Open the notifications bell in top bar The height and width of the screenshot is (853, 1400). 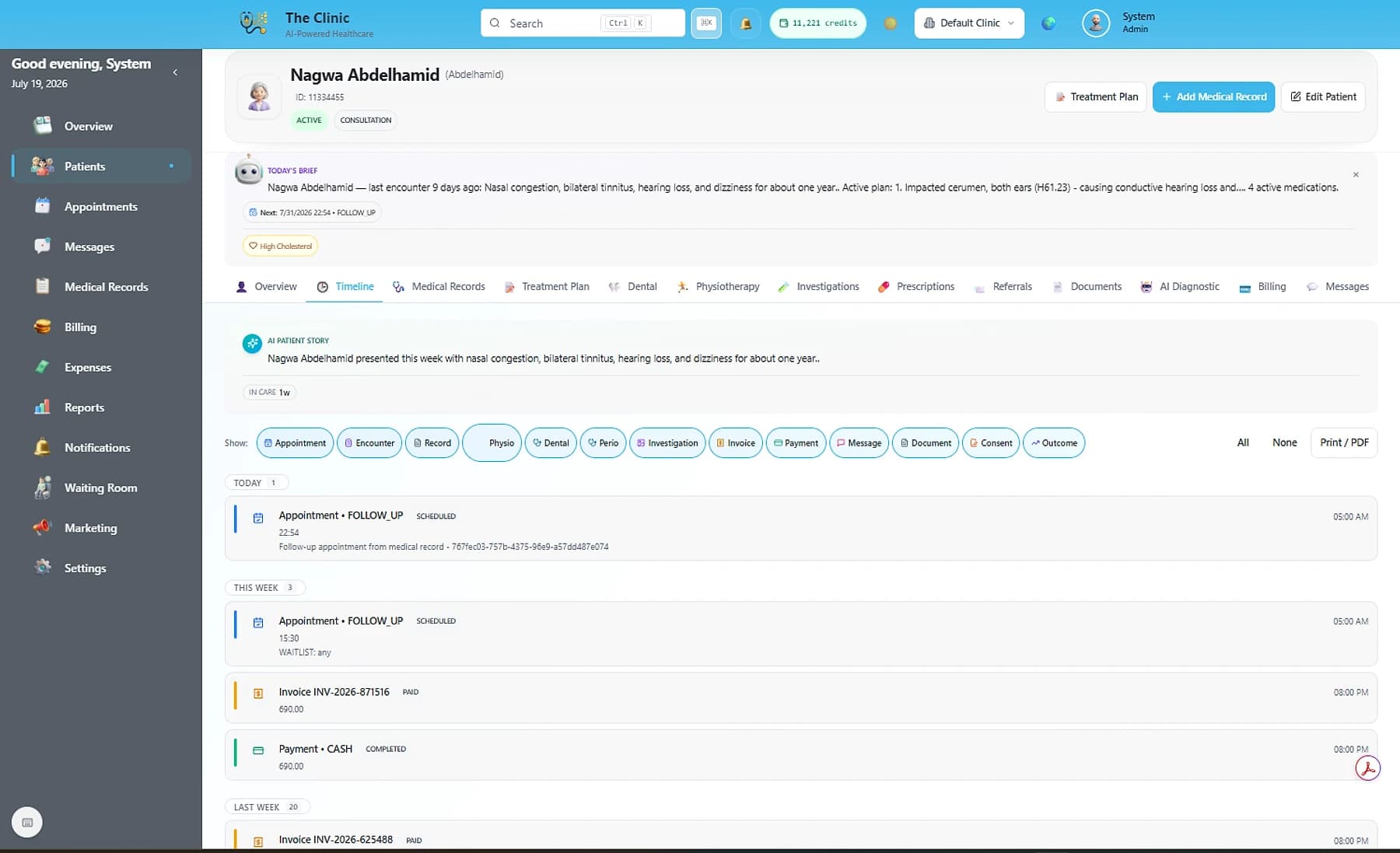[745, 23]
